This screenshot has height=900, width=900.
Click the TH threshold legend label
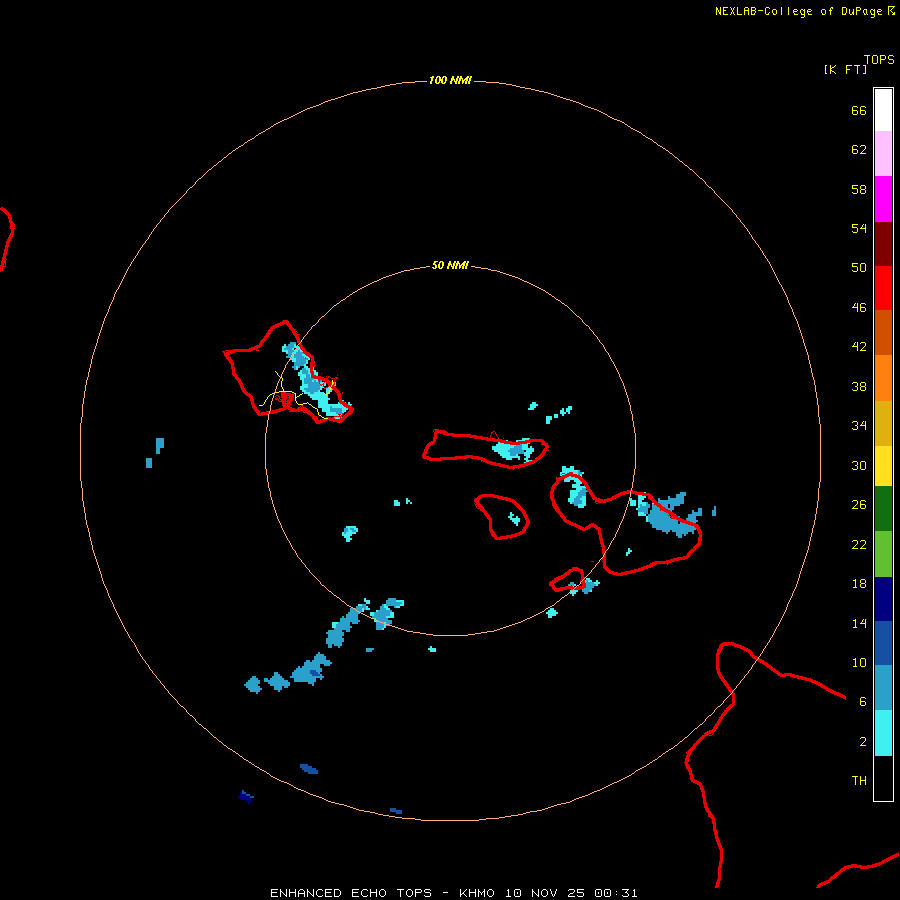[x=859, y=781]
